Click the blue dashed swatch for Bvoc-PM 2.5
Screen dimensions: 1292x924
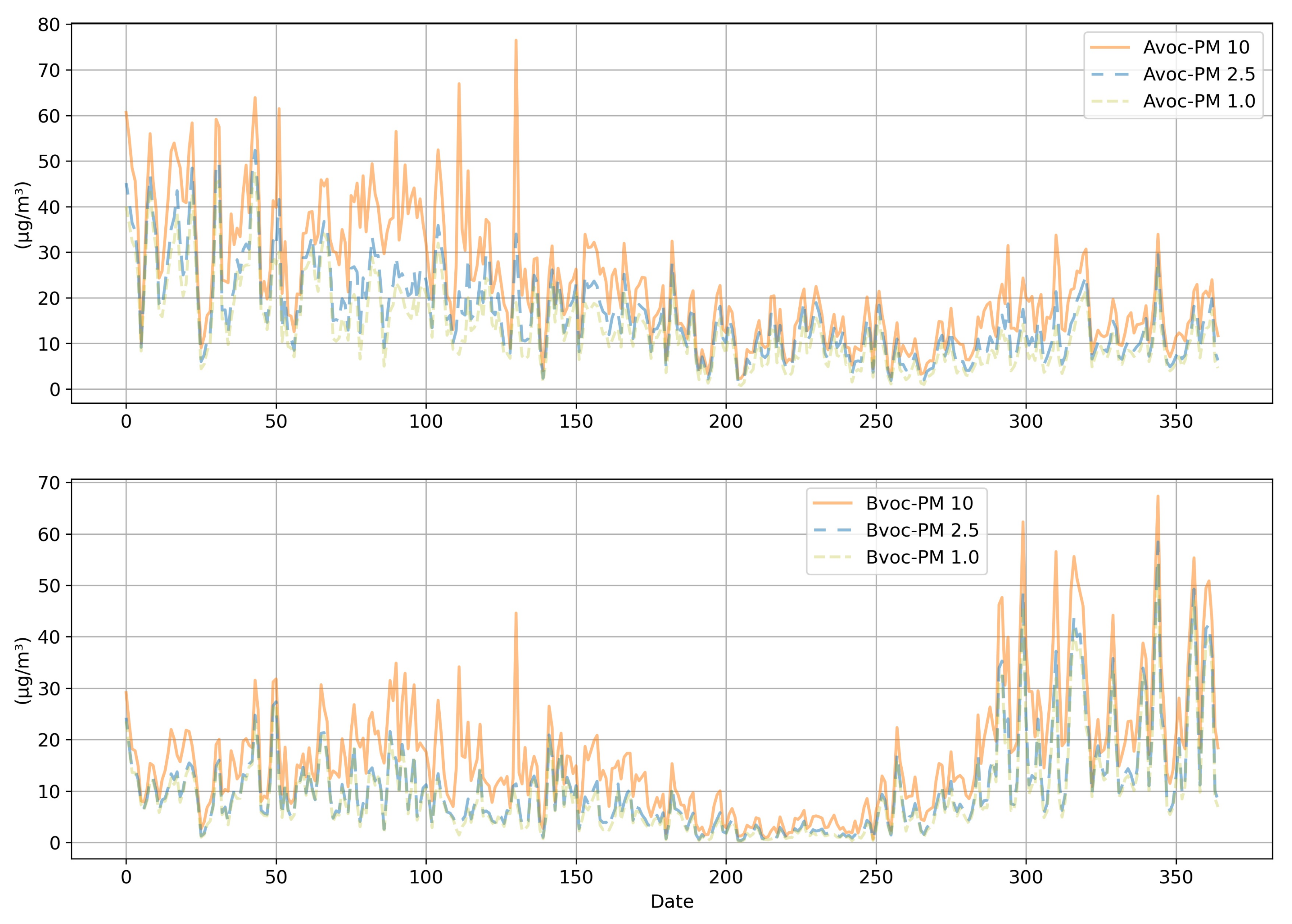(x=832, y=530)
